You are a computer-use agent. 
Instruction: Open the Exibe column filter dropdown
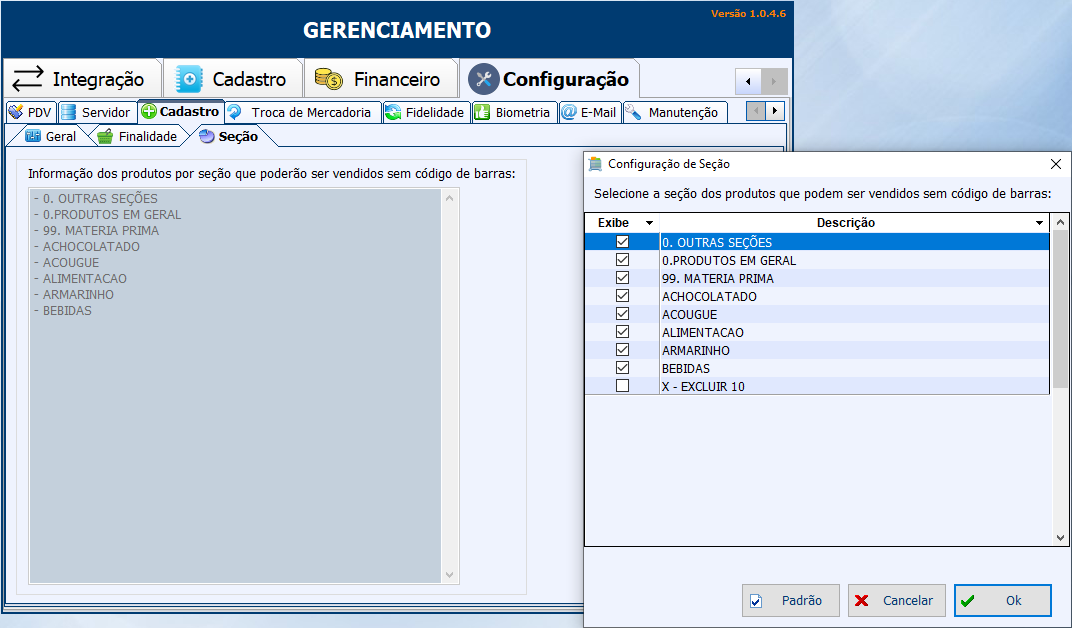click(x=649, y=223)
